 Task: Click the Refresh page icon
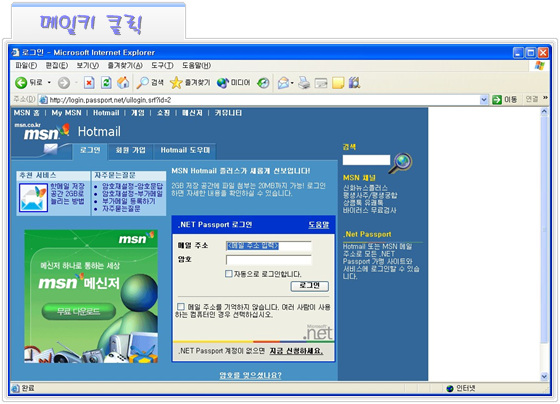[x=106, y=83]
